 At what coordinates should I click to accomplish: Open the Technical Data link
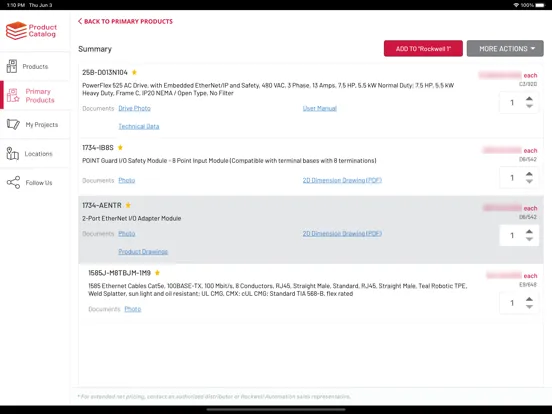pos(139,126)
